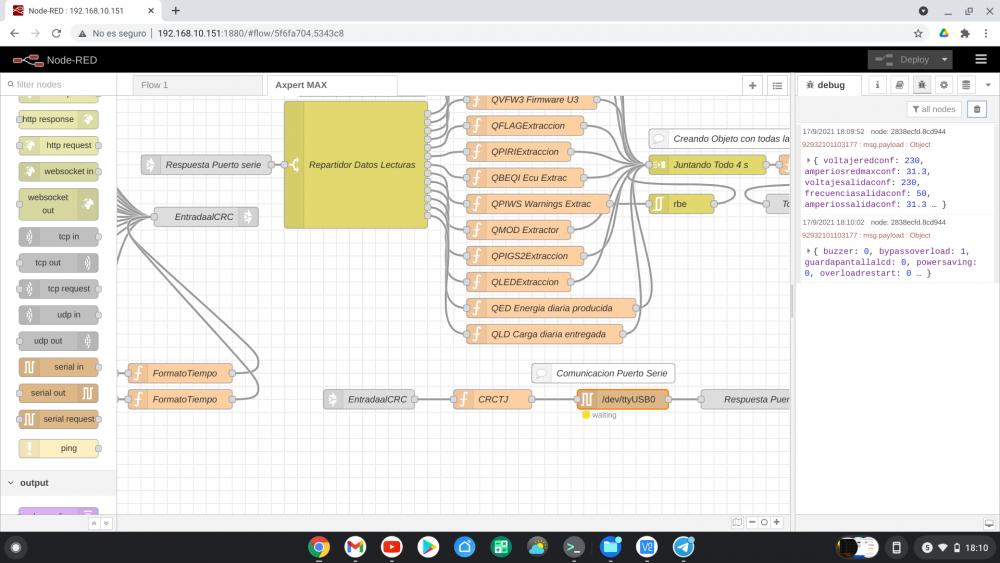Select the QLEDExtraccion node
The height and width of the screenshot is (563, 1000).
point(518,282)
